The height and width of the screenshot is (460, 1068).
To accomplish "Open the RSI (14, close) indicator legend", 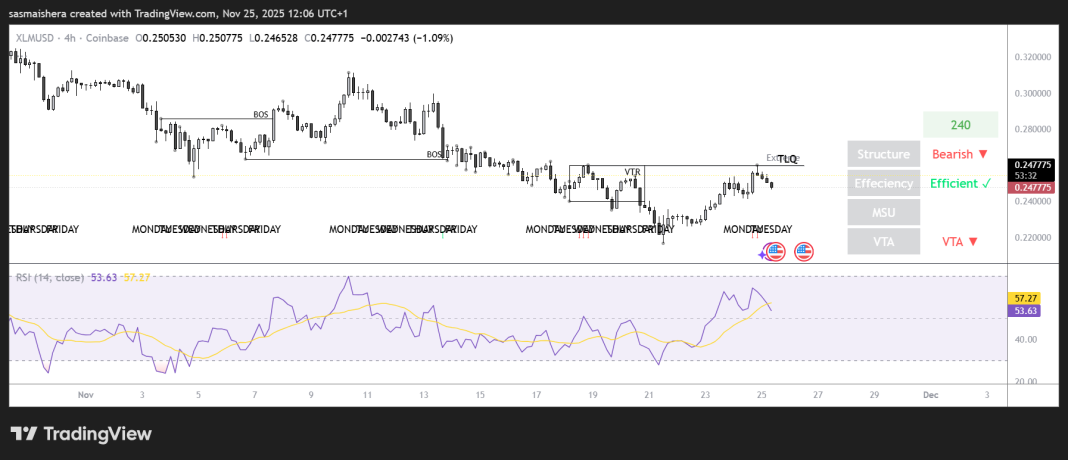I will coord(48,277).
